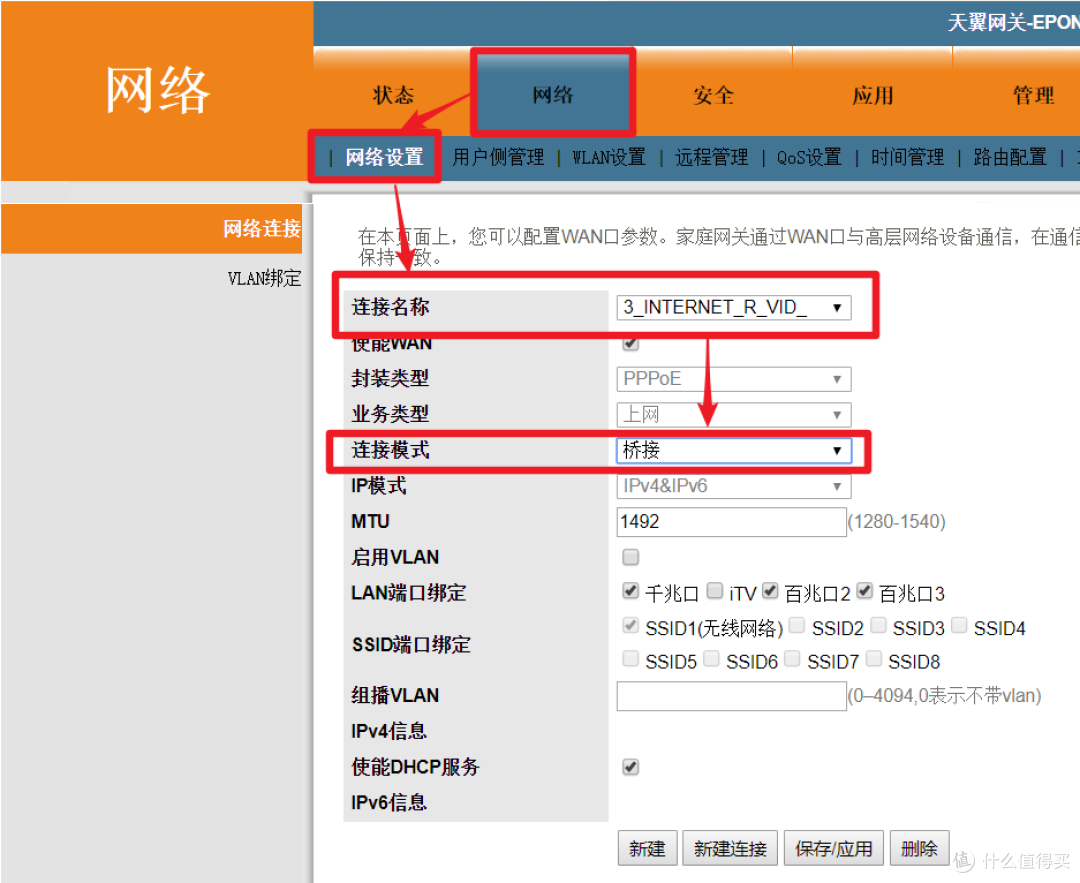Check the SSID2 binding checkbox
Screen dimensions: 1080x883
point(796,625)
